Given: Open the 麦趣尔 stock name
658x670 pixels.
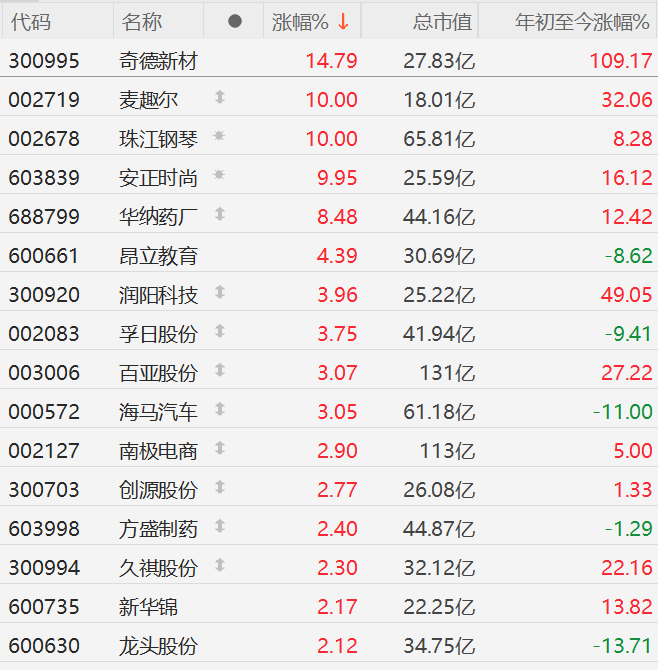Looking at the screenshot, I should click(x=148, y=100).
